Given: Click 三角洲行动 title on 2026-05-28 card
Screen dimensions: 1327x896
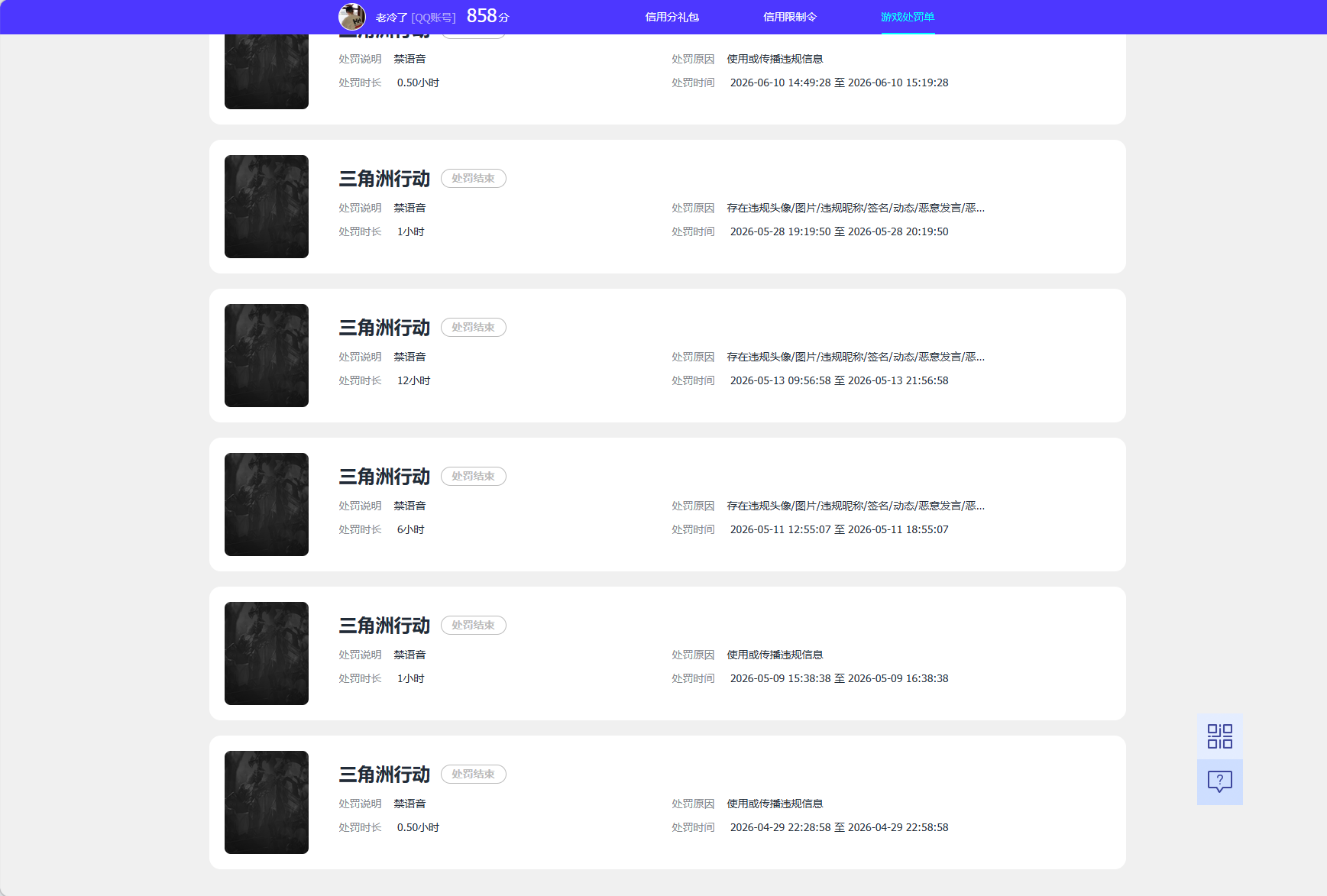Looking at the screenshot, I should 384,179.
